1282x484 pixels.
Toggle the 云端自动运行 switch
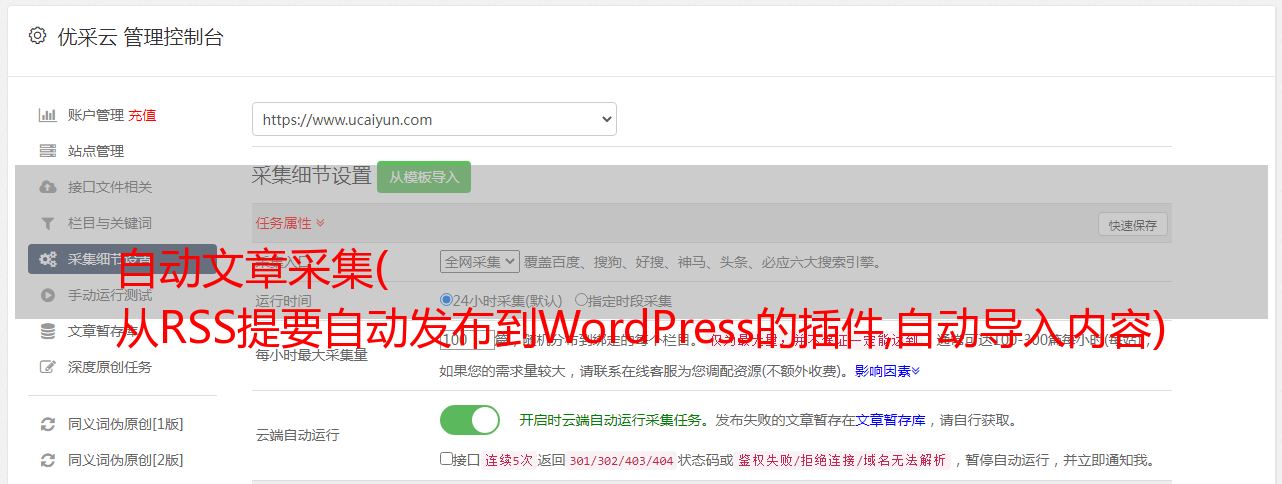pos(470,420)
